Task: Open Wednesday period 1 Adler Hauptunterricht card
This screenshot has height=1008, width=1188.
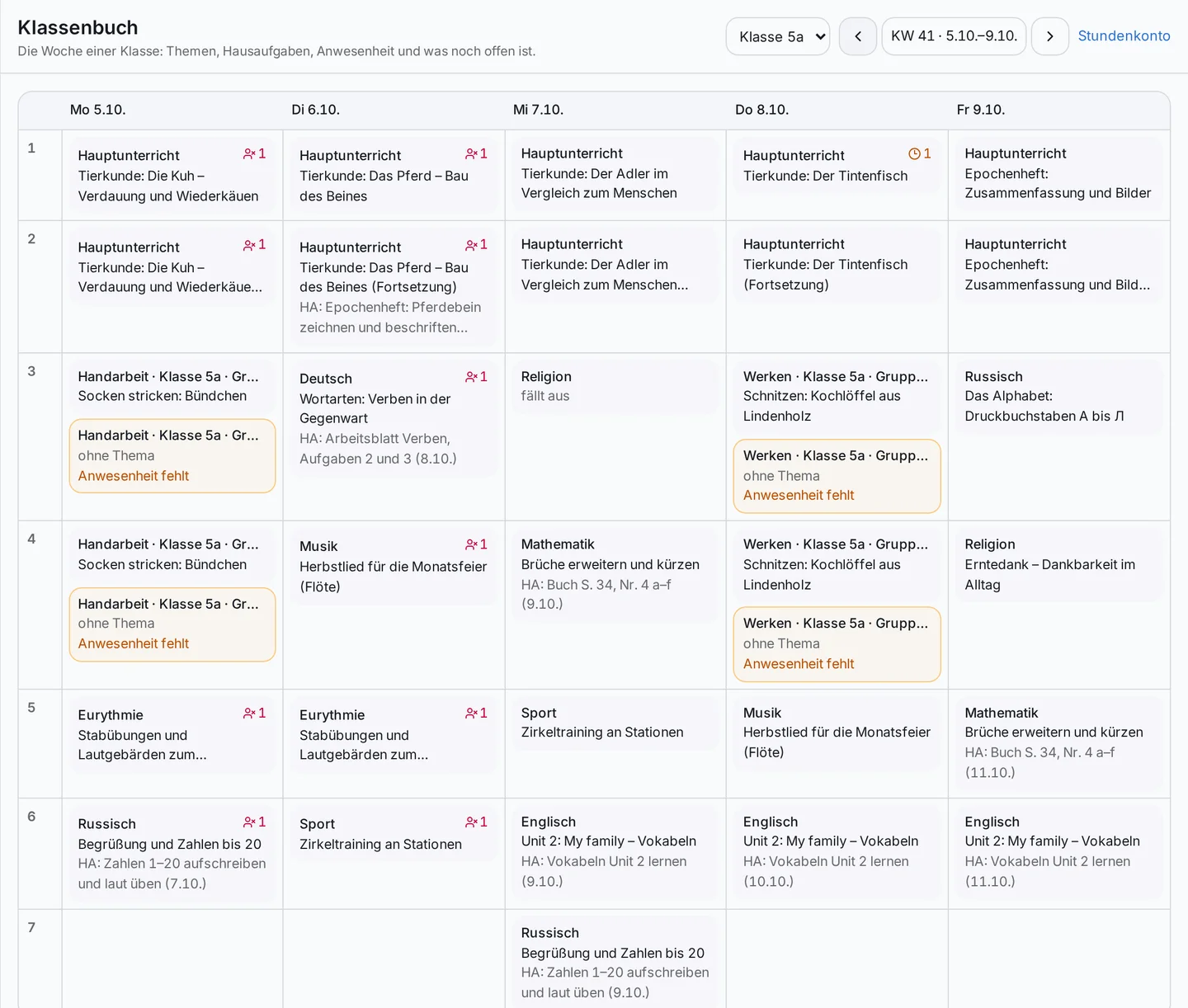Action: [x=615, y=174]
